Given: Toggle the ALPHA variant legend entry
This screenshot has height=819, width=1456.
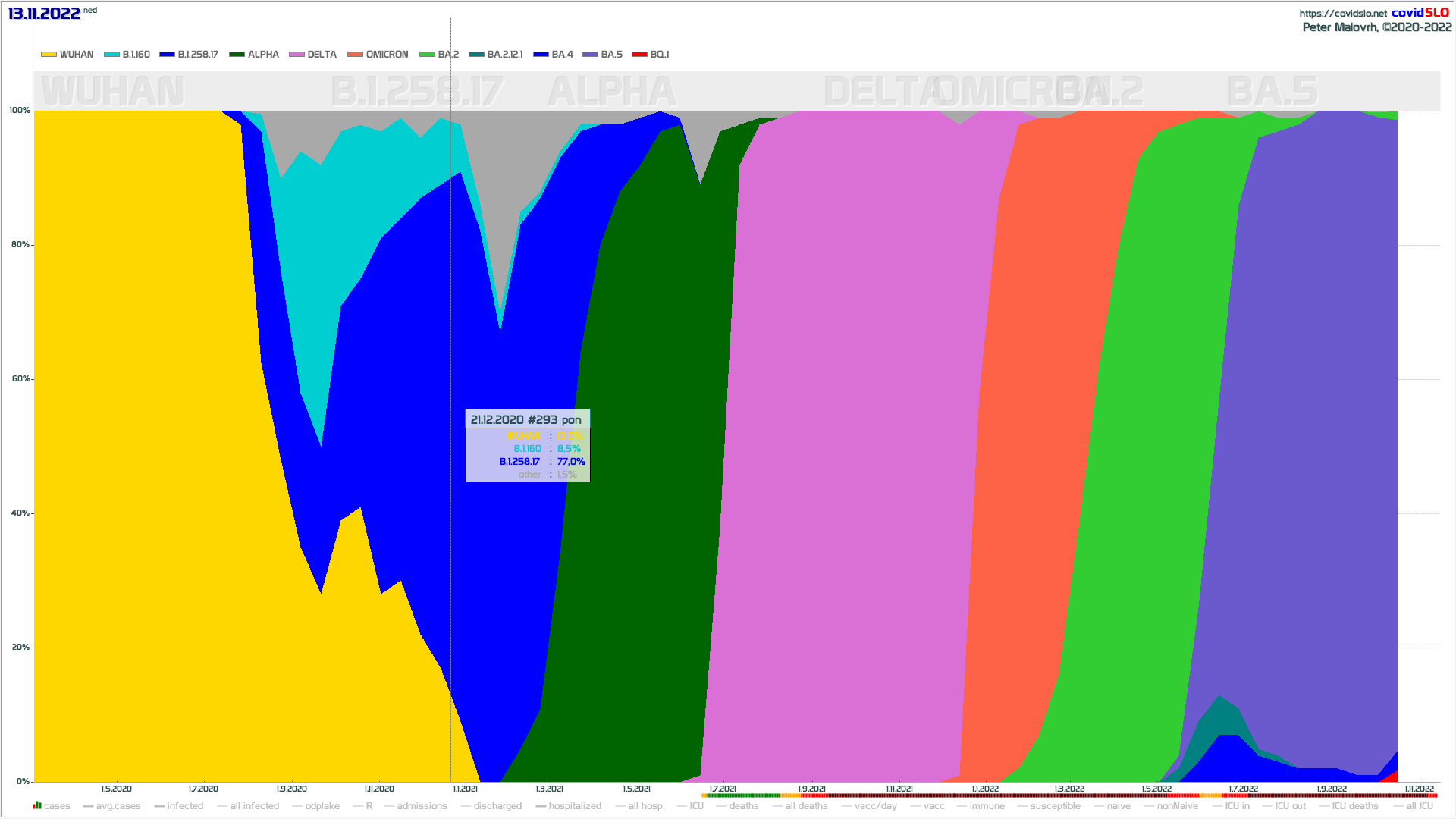Looking at the screenshot, I should [x=262, y=55].
